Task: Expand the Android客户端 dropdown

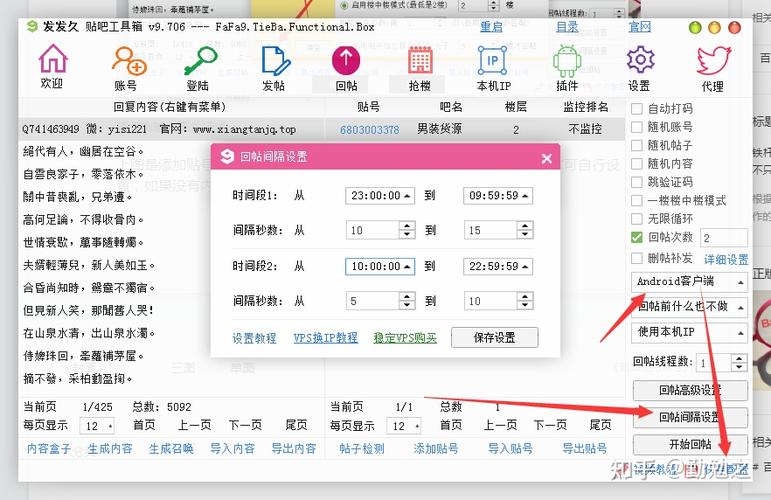Action: pyautogui.click(x=689, y=282)
